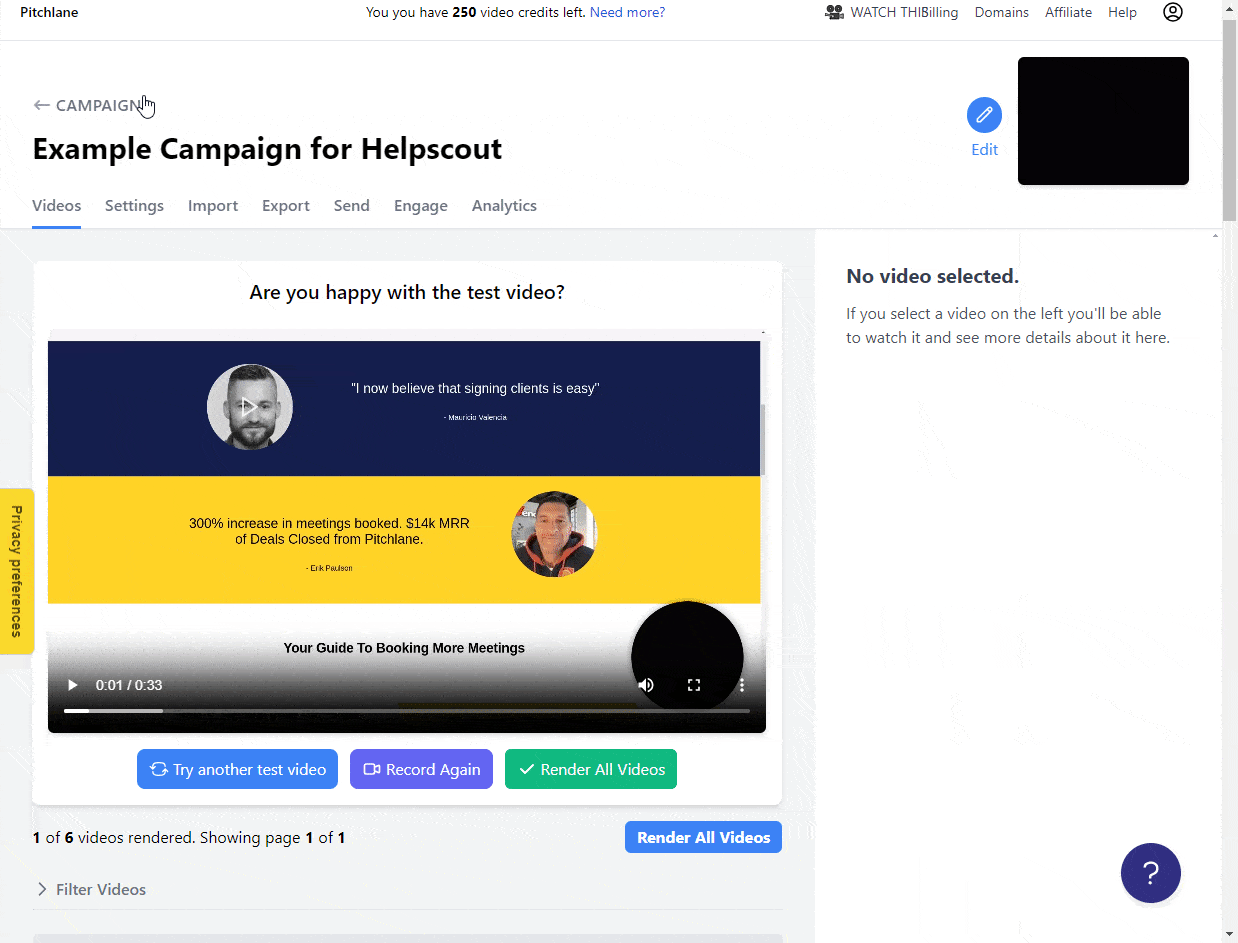Click the green Render All Videos button

[x=591, y=769]
